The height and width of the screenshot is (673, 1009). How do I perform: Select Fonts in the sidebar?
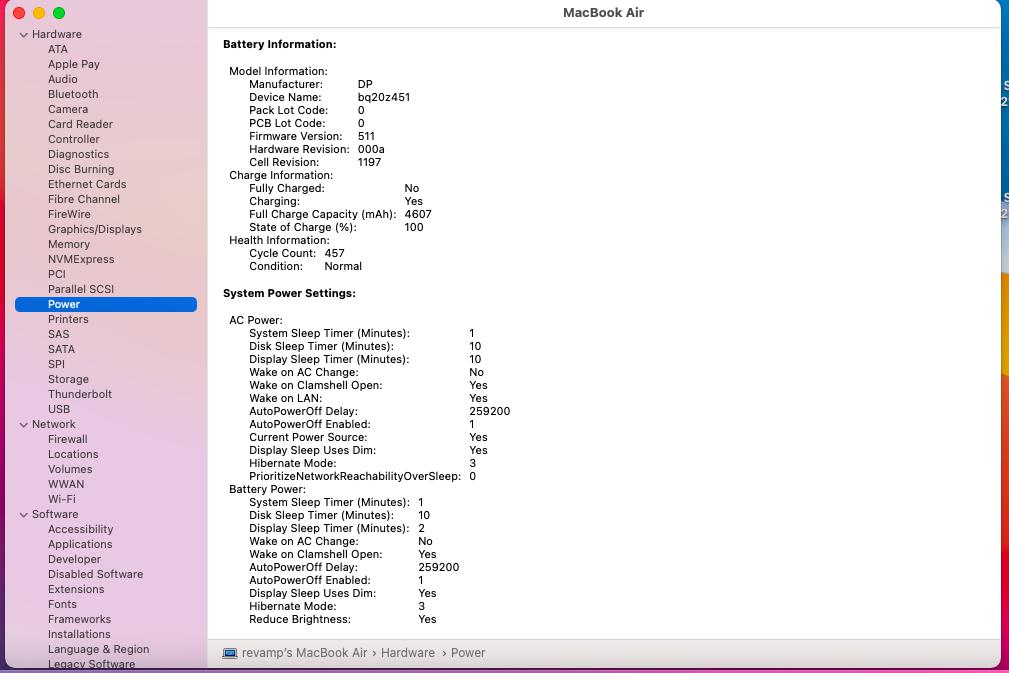62,604
